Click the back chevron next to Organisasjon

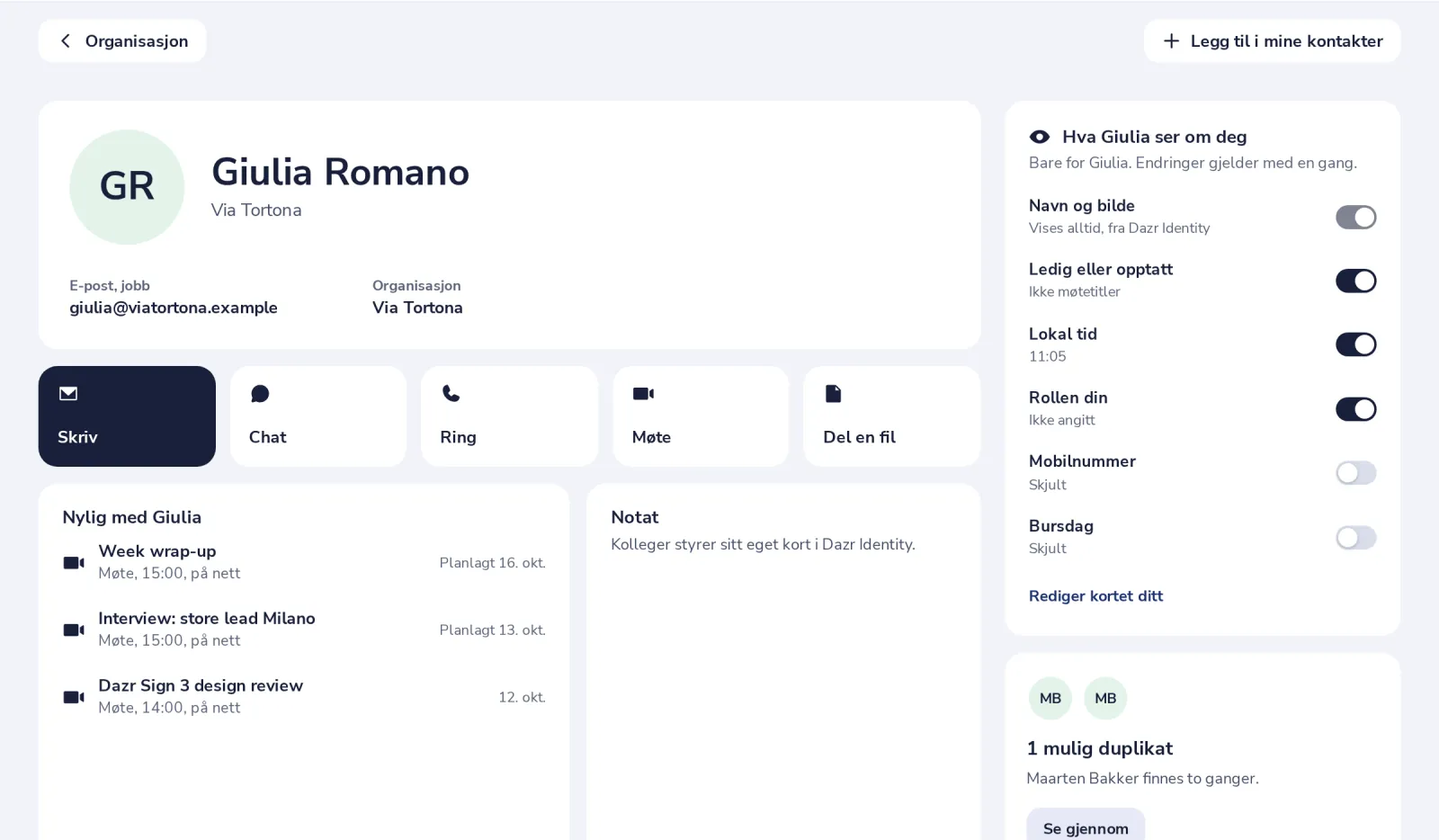(65, 41)
